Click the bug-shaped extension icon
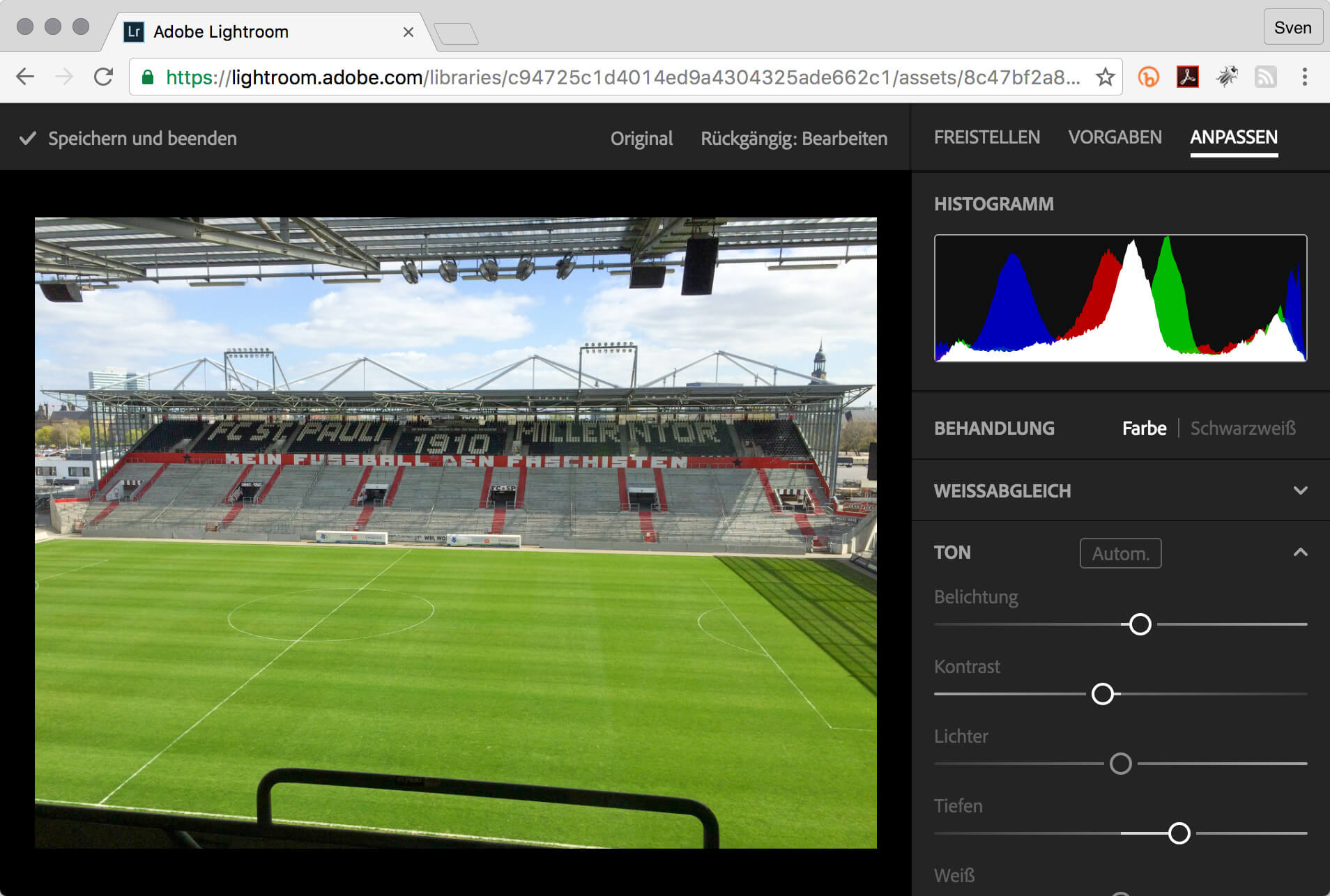The image size is (1330, 896). (1227, 77)
